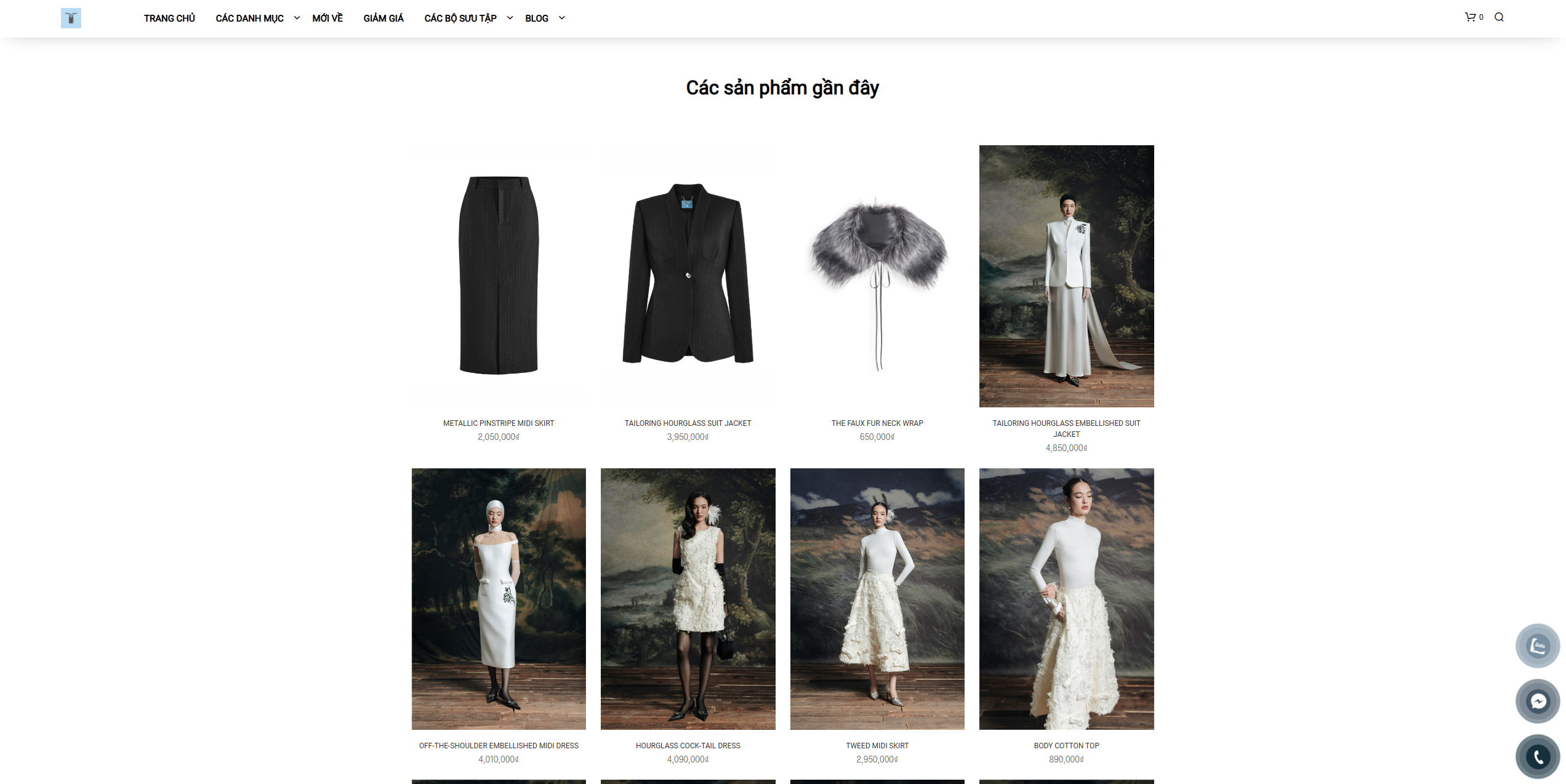Open Body Cotton Top product link
The height and width of the screenshot is (784, 1566).
click(1066, 746)
